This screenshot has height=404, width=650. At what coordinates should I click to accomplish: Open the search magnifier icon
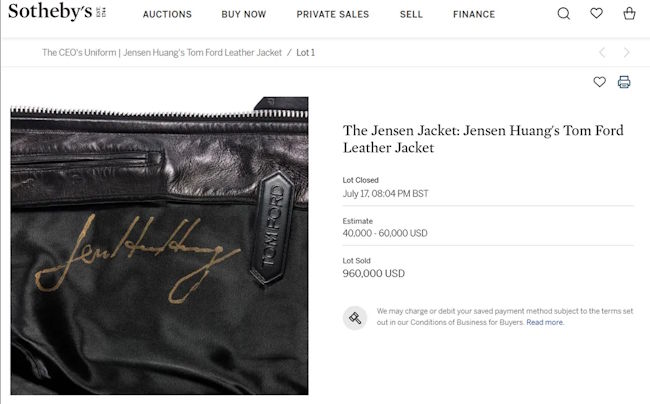tap(563, 14)
